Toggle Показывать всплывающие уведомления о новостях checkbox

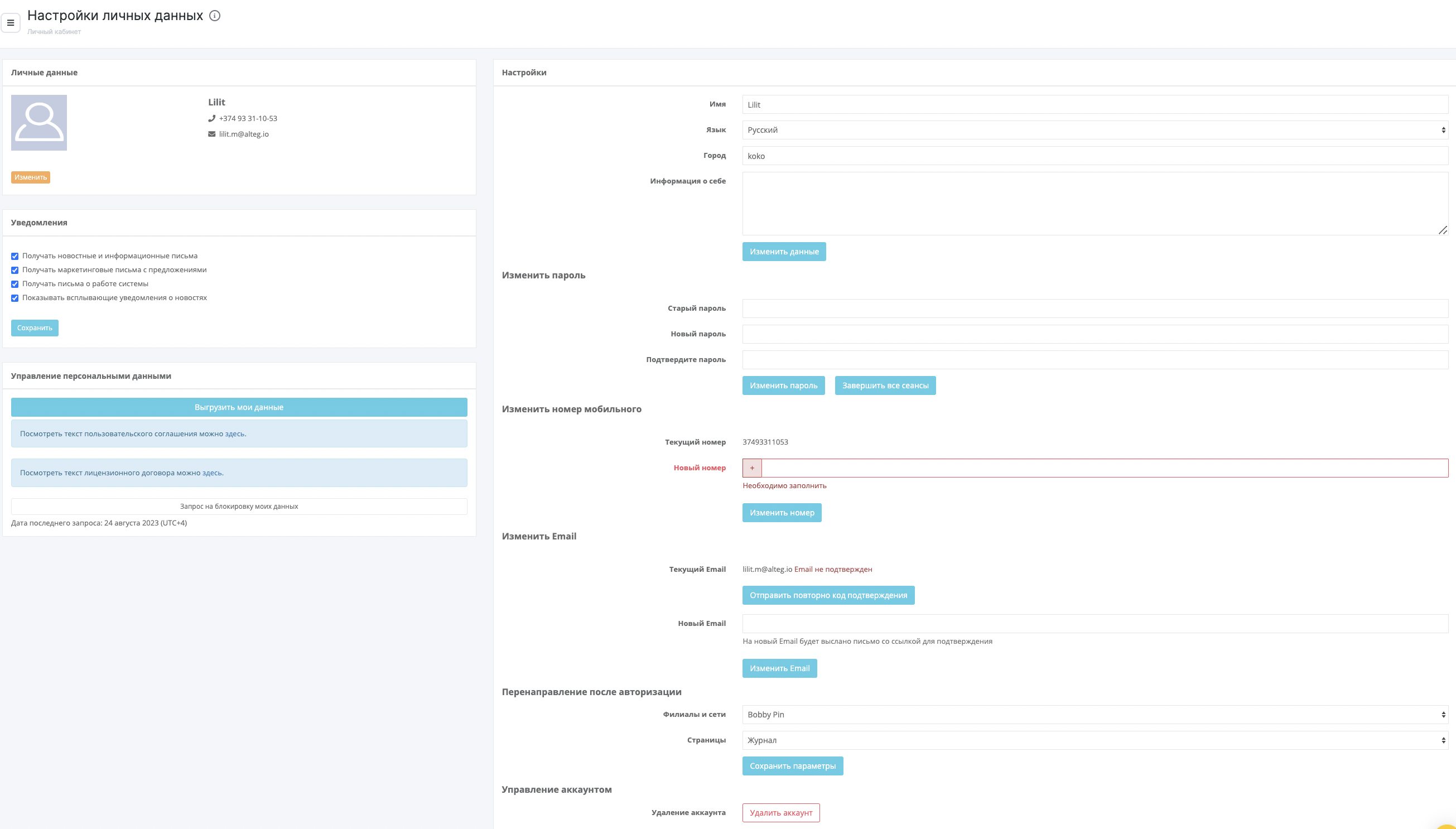[x=15, y=298]
